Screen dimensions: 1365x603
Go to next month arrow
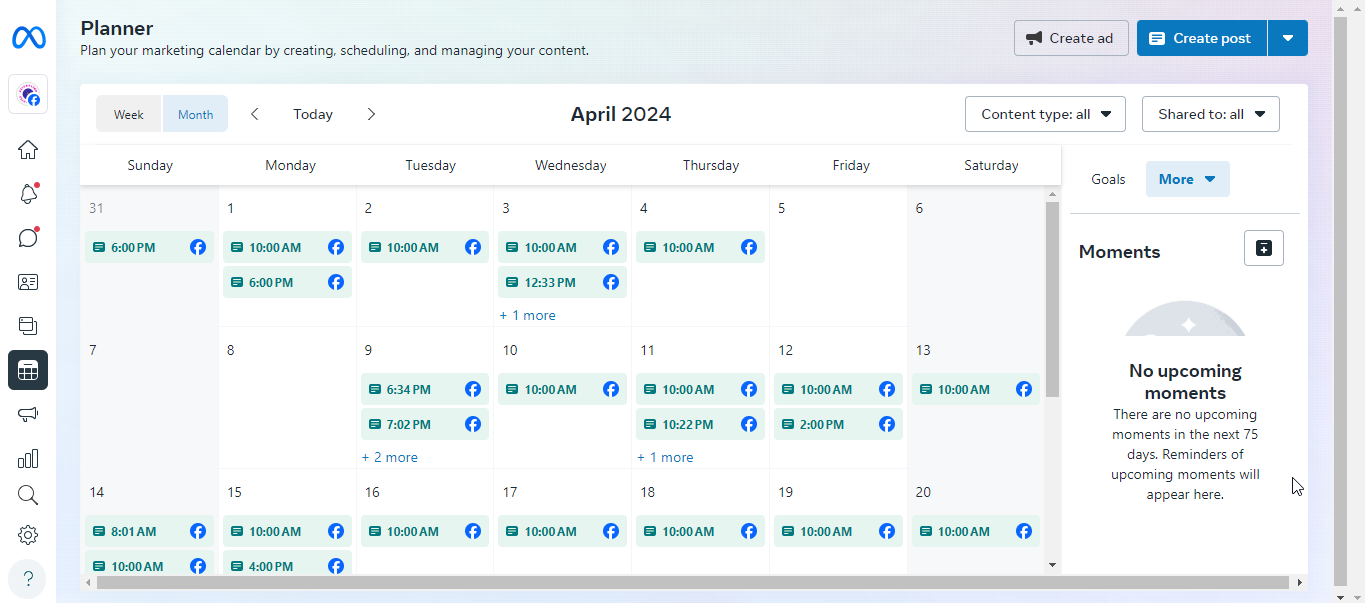coord(371,114)
